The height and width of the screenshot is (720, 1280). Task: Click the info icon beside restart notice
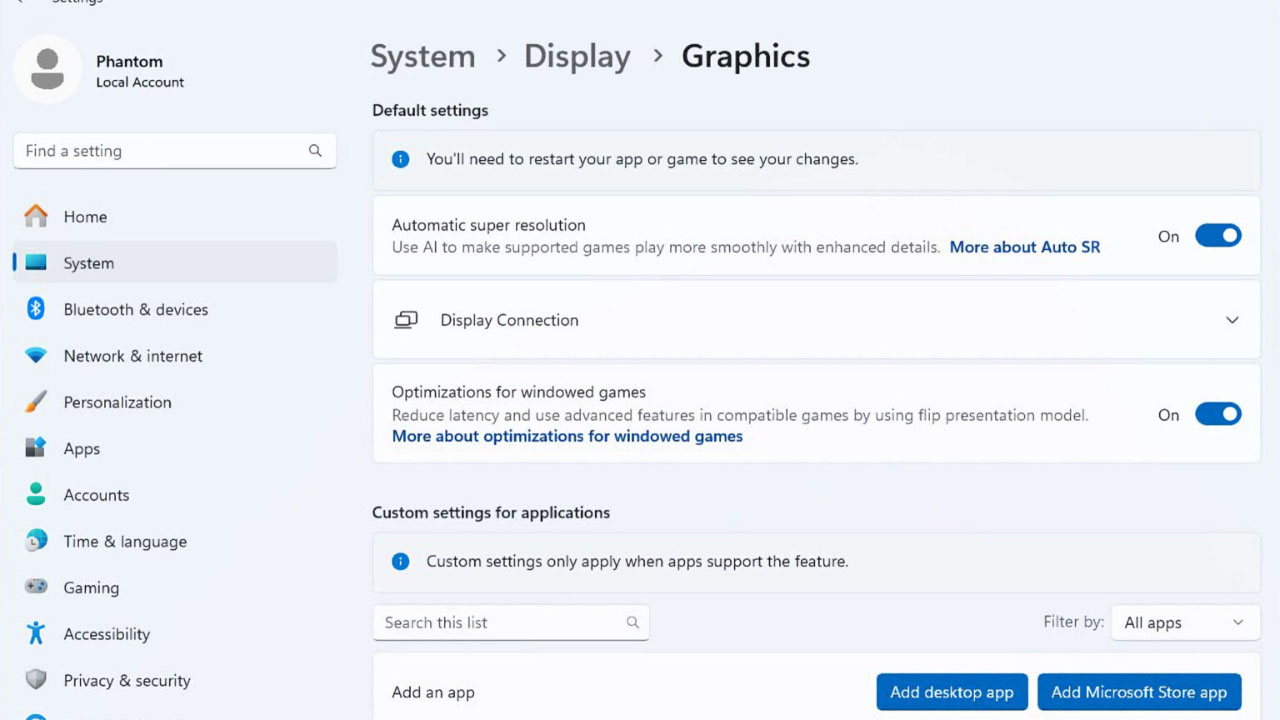(401, 159)
